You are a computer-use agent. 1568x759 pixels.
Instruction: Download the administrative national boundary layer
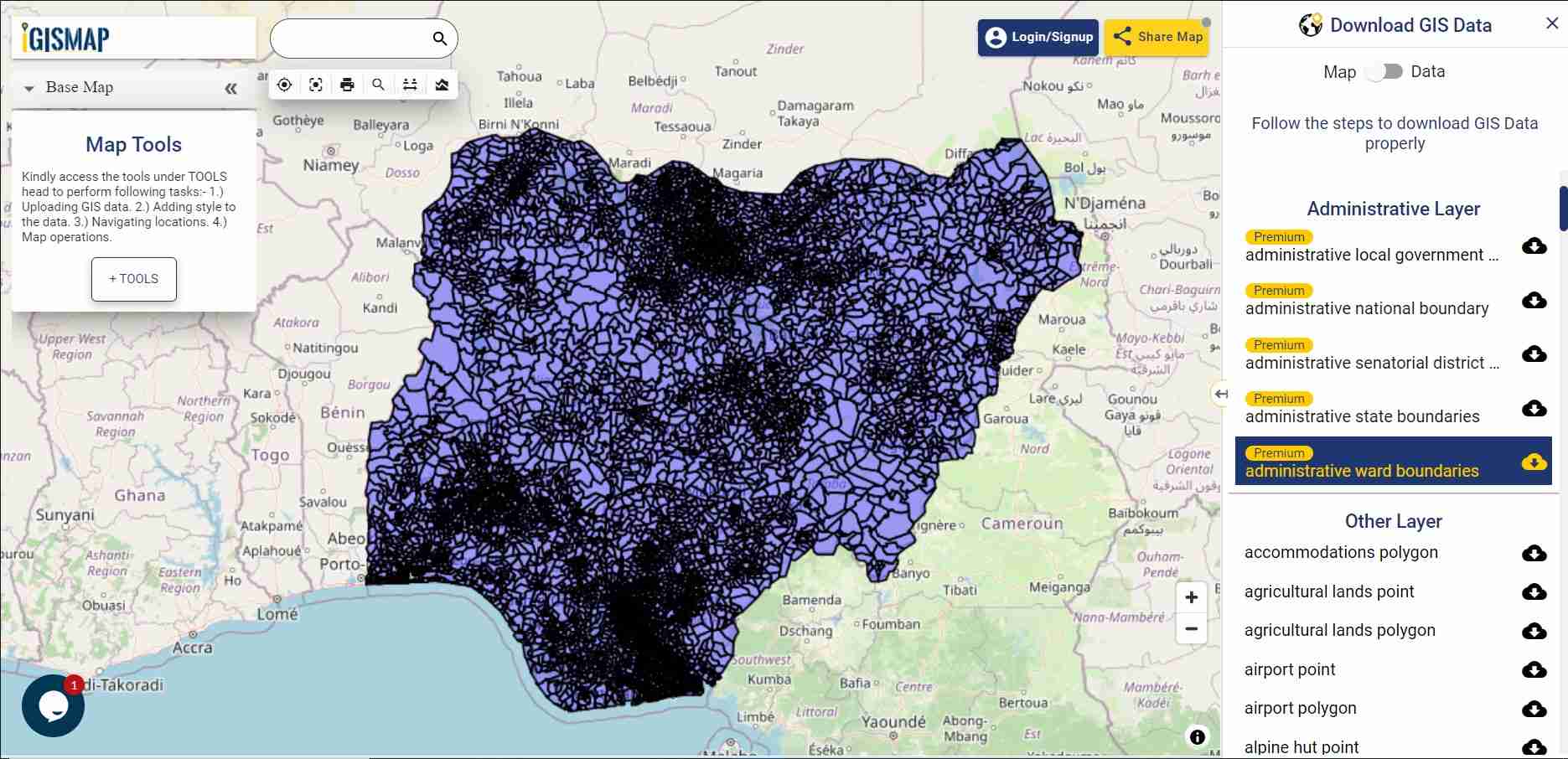point(1534,301)
